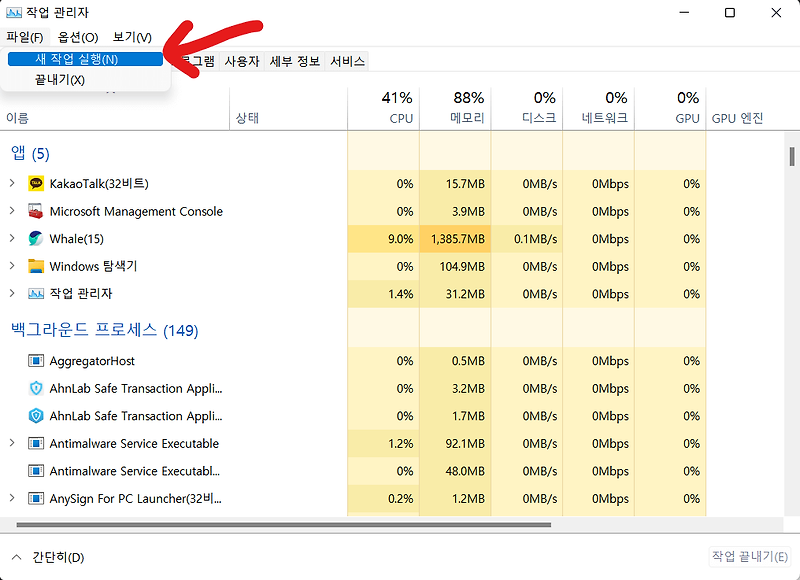Click Whale's 0.1MB/s disk cell
The height and width of the screenshot is (580, 800).
527,239
